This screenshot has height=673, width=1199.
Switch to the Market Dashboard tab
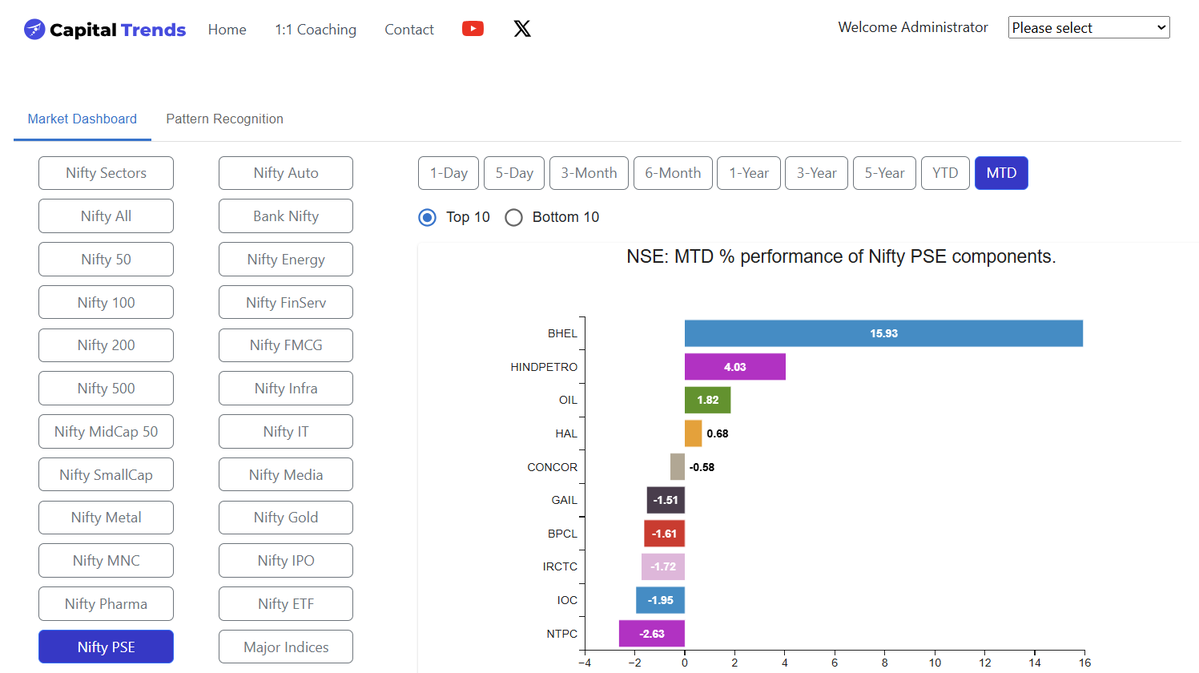[83, 119]
